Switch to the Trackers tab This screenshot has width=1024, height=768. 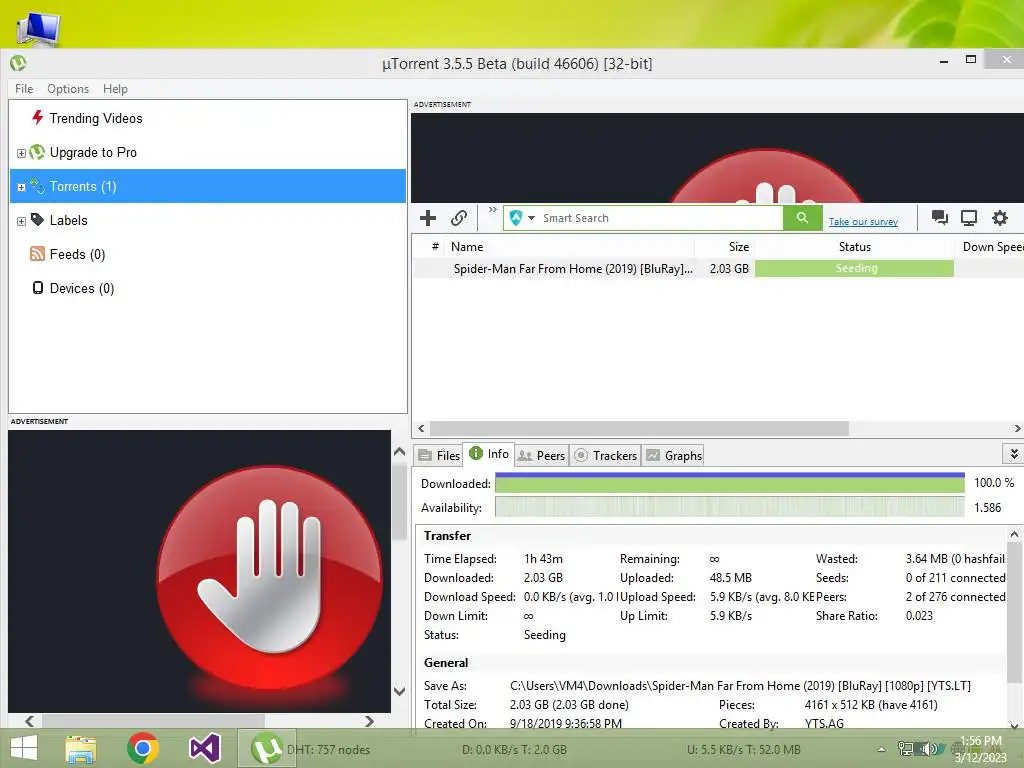(605, 455)
